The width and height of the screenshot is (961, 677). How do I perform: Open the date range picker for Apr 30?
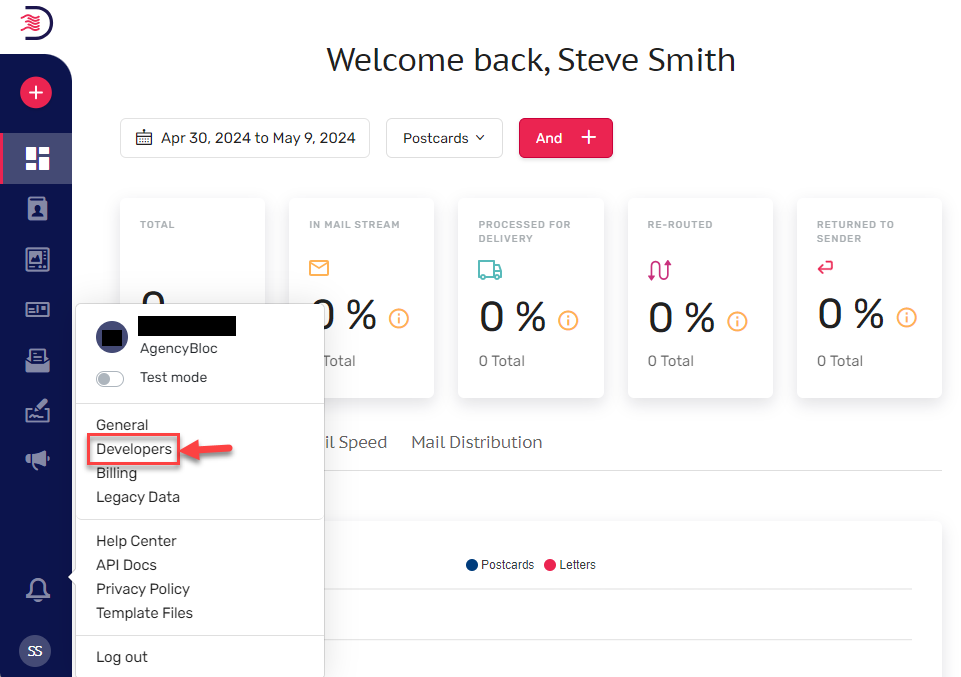244,138
